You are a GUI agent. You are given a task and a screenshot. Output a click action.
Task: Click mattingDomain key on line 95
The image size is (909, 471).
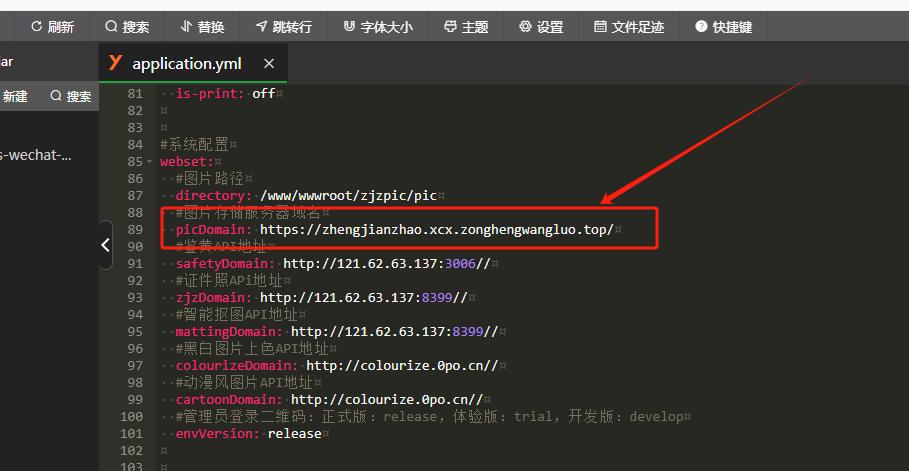[x=230, y=331]
